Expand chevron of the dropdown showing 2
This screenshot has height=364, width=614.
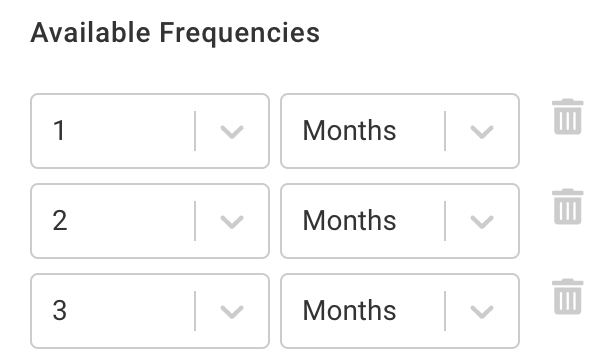[232, 222]
